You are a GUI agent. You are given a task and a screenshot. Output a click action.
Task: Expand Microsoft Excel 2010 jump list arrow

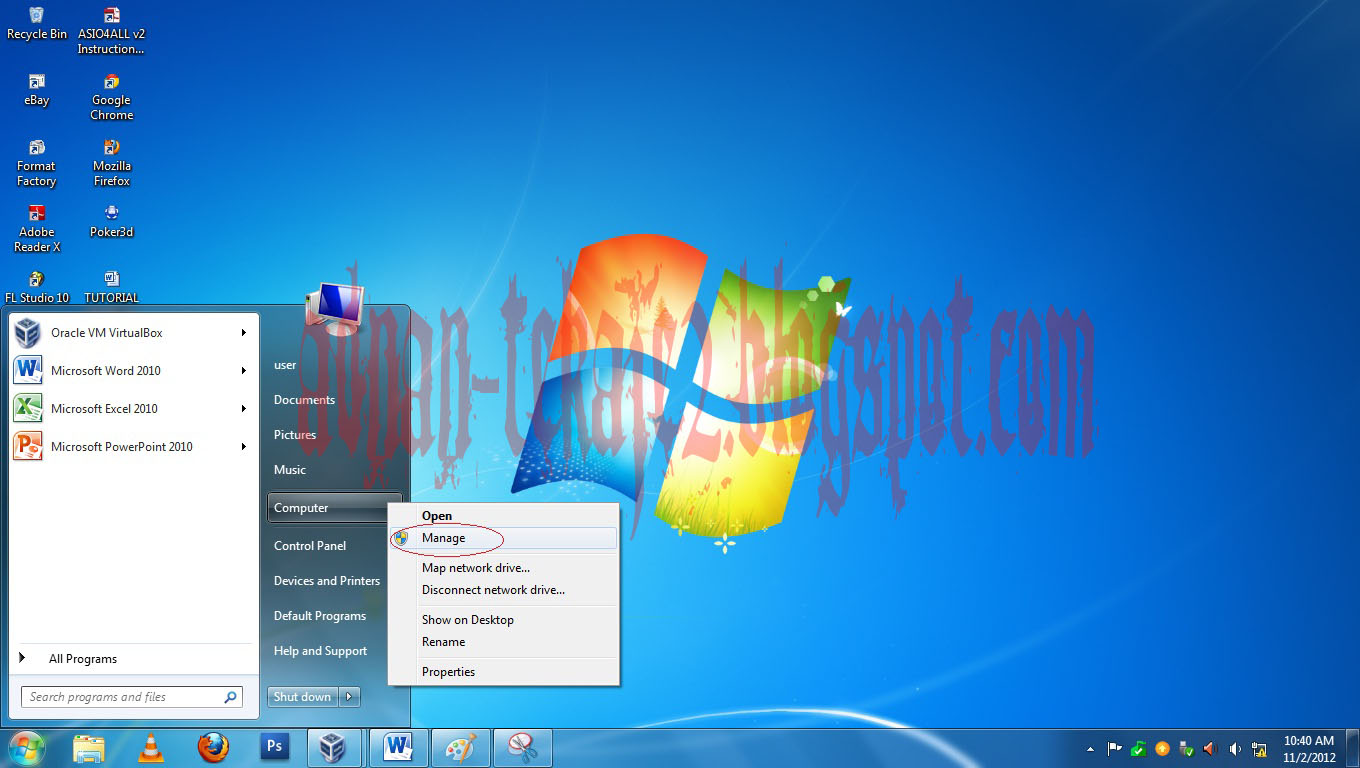pyautogui.click(x=243, y=409)
